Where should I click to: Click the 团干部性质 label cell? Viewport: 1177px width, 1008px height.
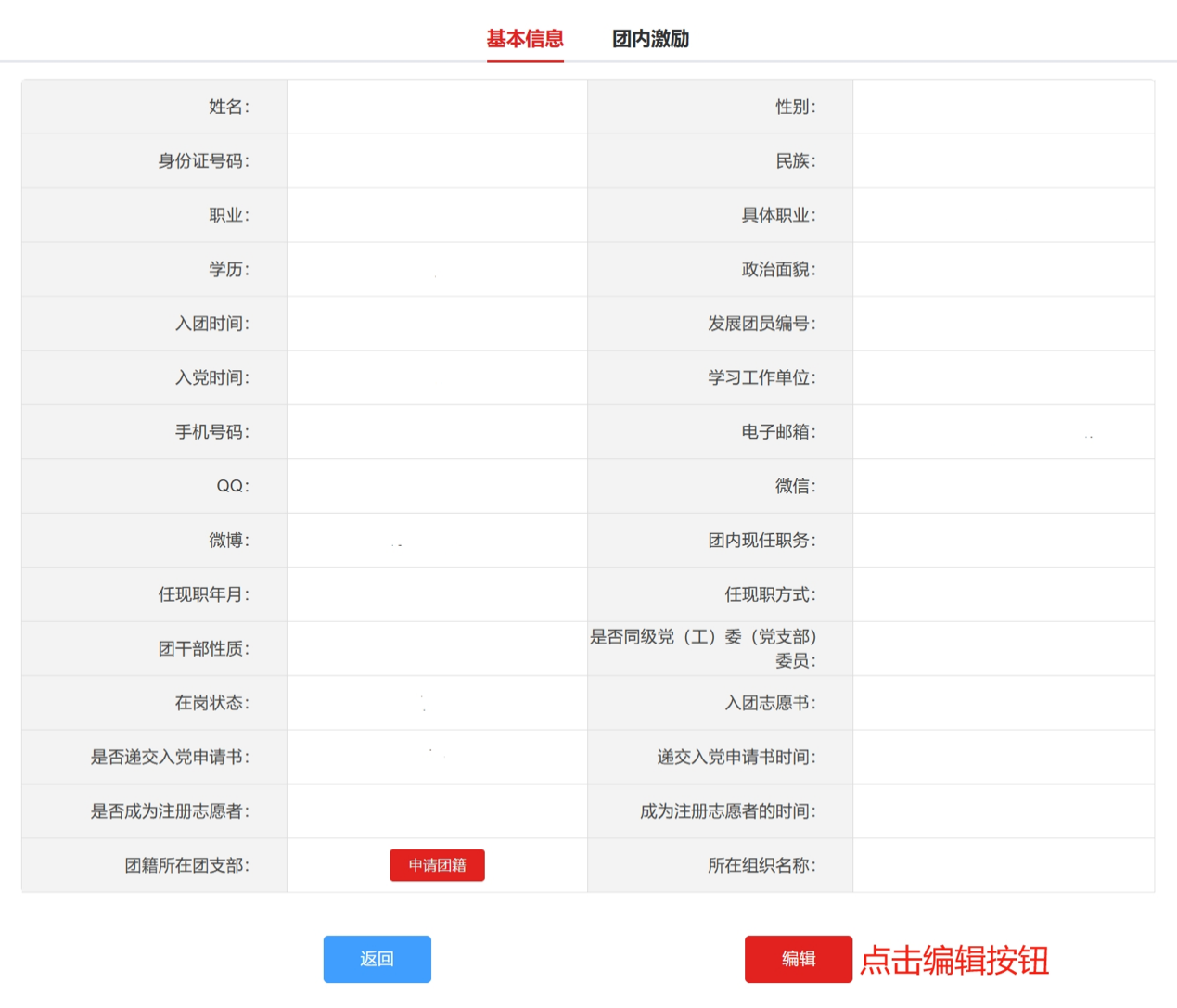click(203, 649)
